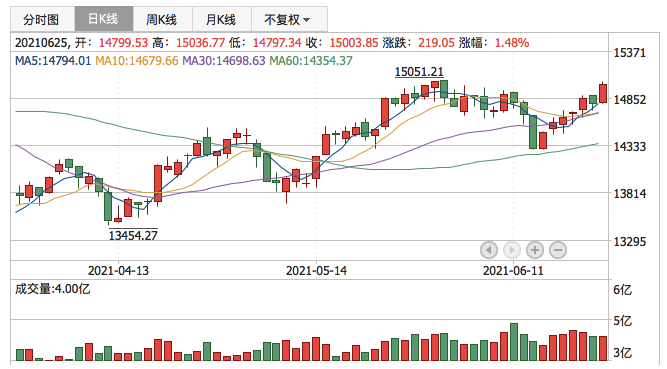This screenshot has height=369, width=667.
Task: Zoom in the chart with the plus icon
Action: click(x=535, y=250)
